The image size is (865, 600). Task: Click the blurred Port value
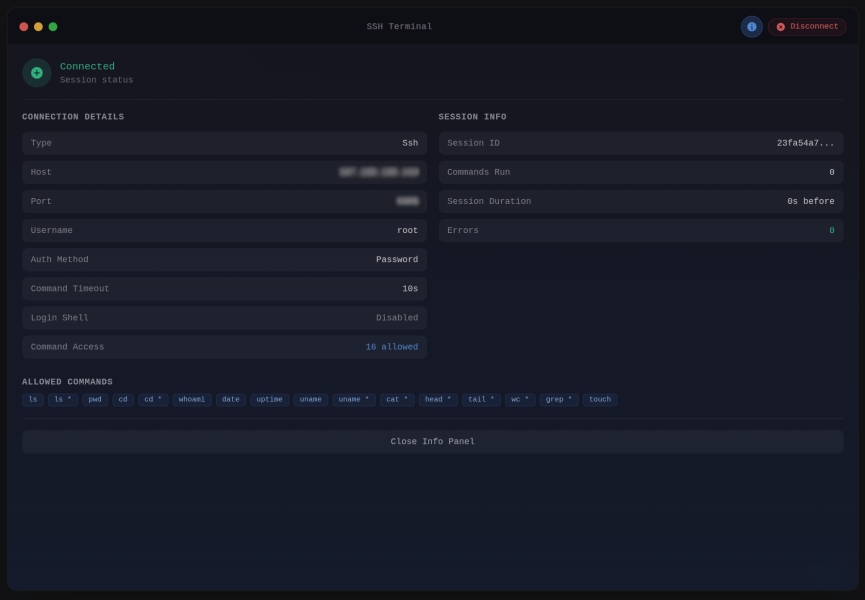click(x=407, y=201)
